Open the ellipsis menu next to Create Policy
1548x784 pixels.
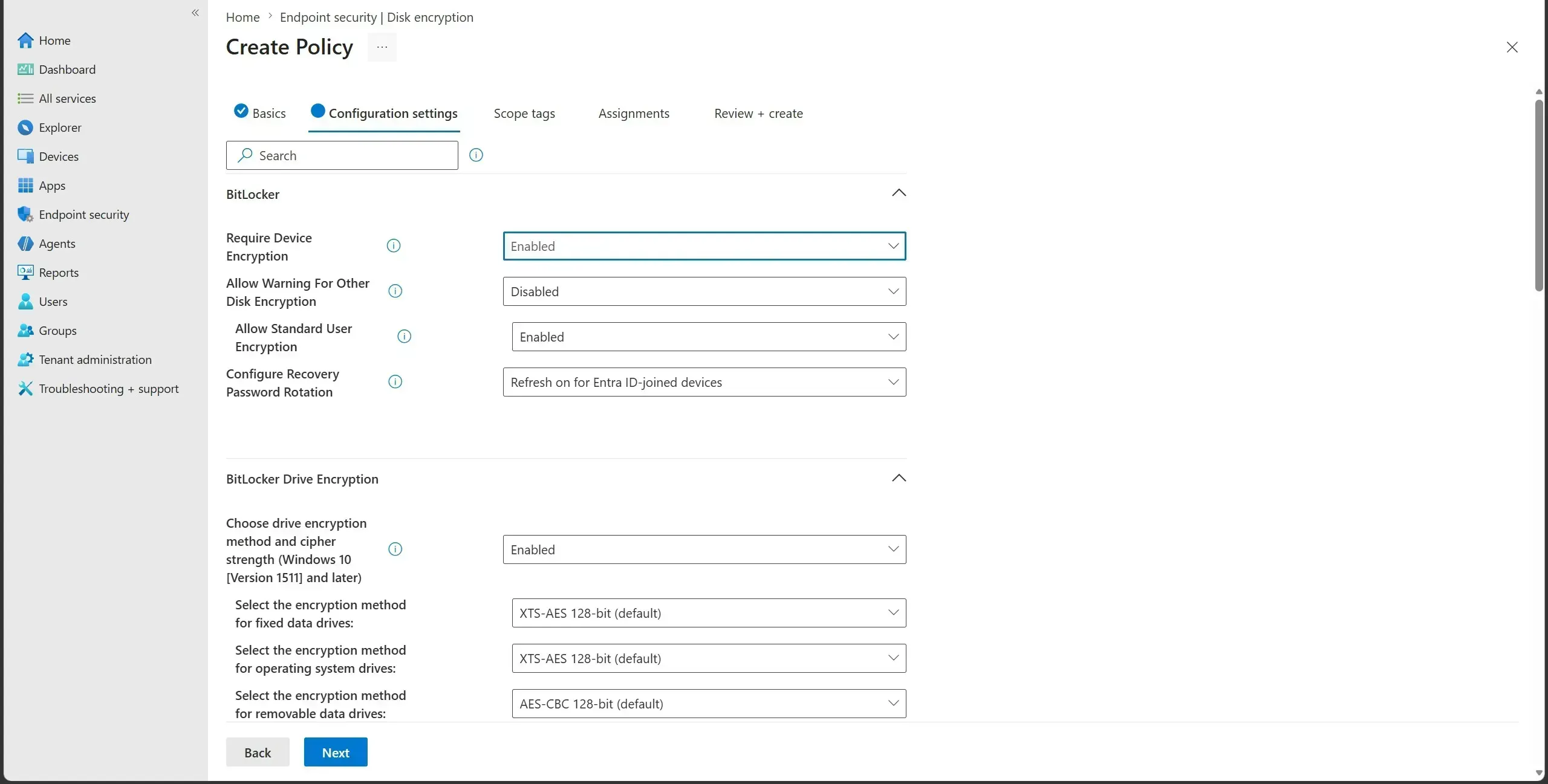click(x=382, y=47)
